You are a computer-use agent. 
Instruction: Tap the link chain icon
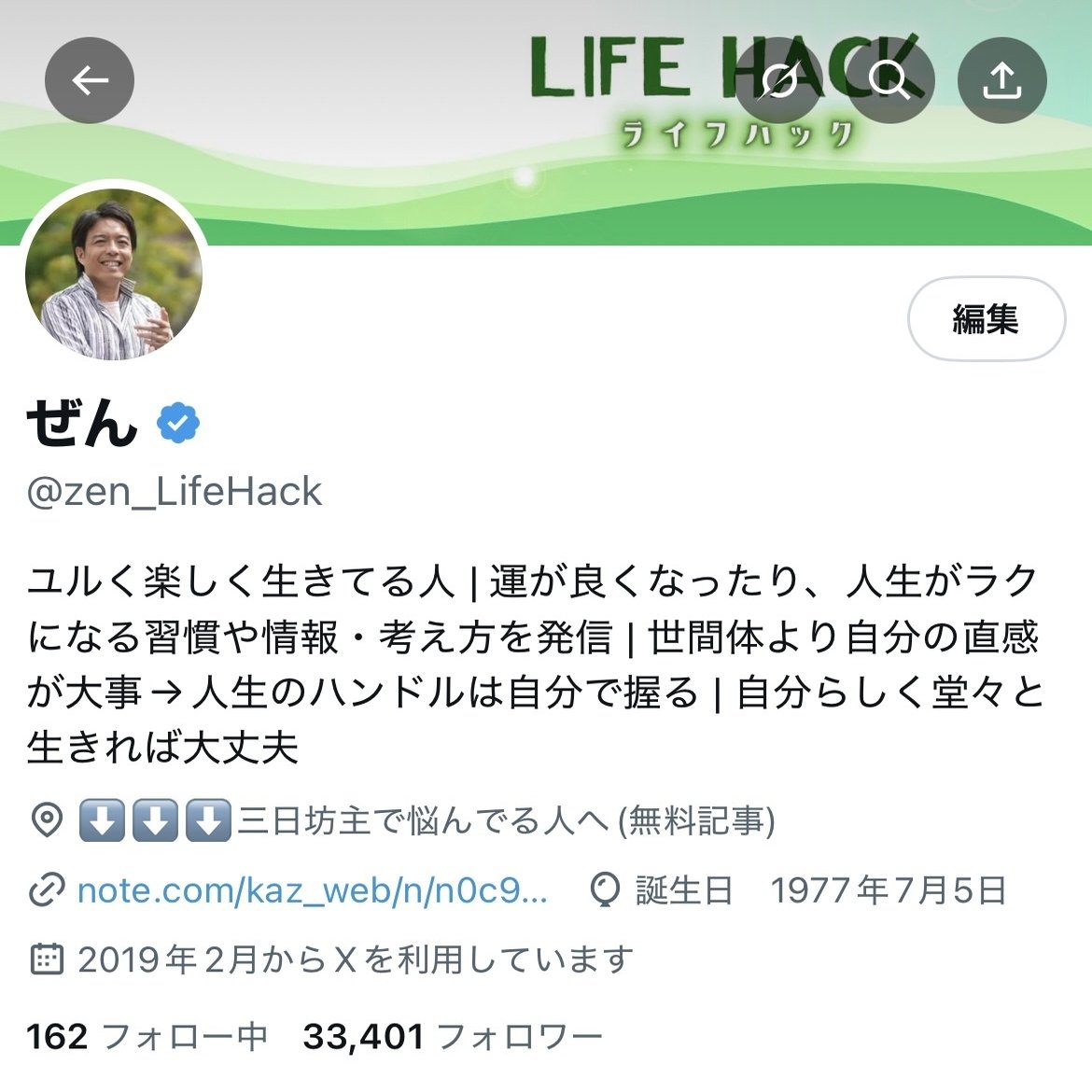coord(48,890)
